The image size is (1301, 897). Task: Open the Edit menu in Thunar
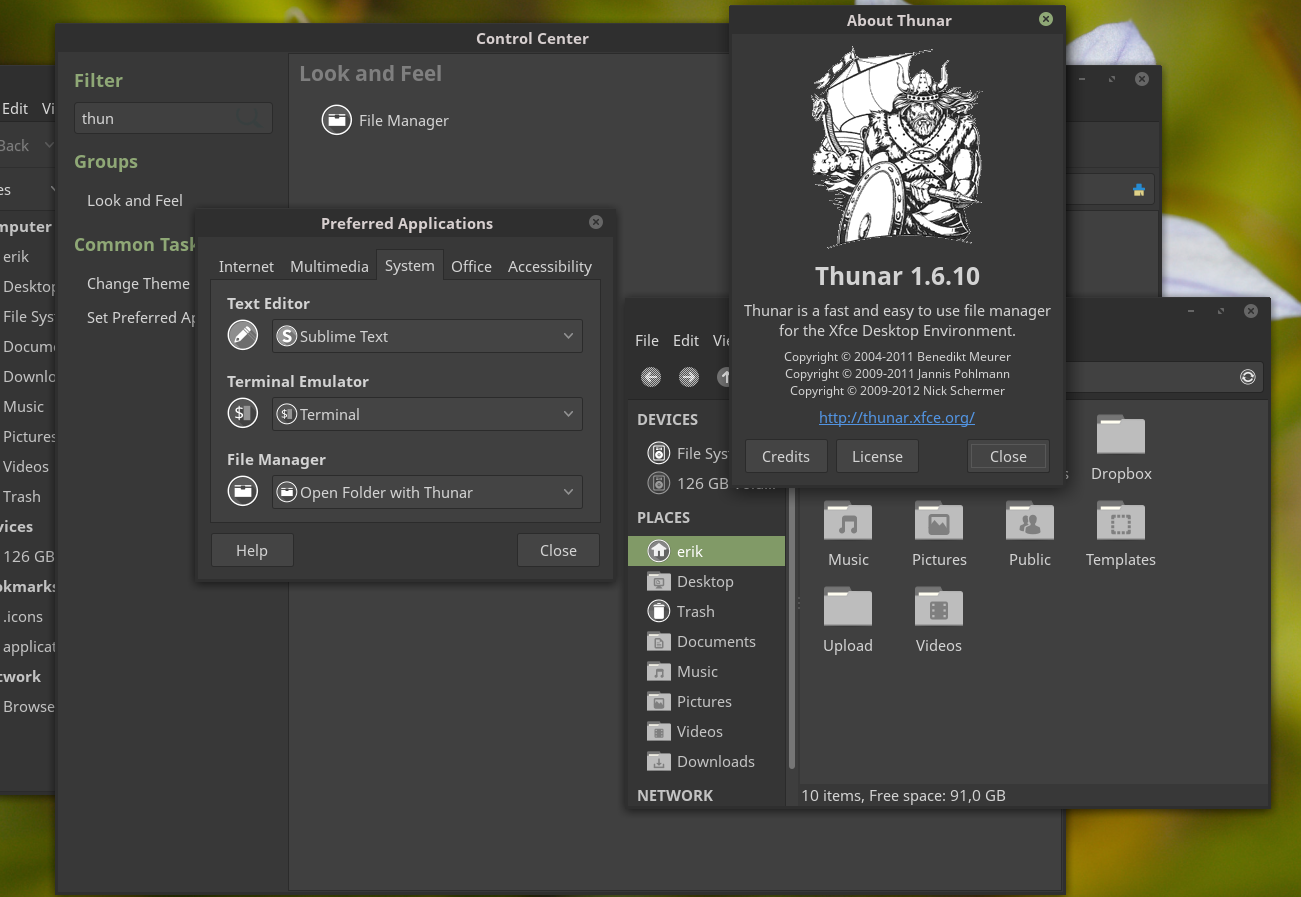tap(686, 340)
